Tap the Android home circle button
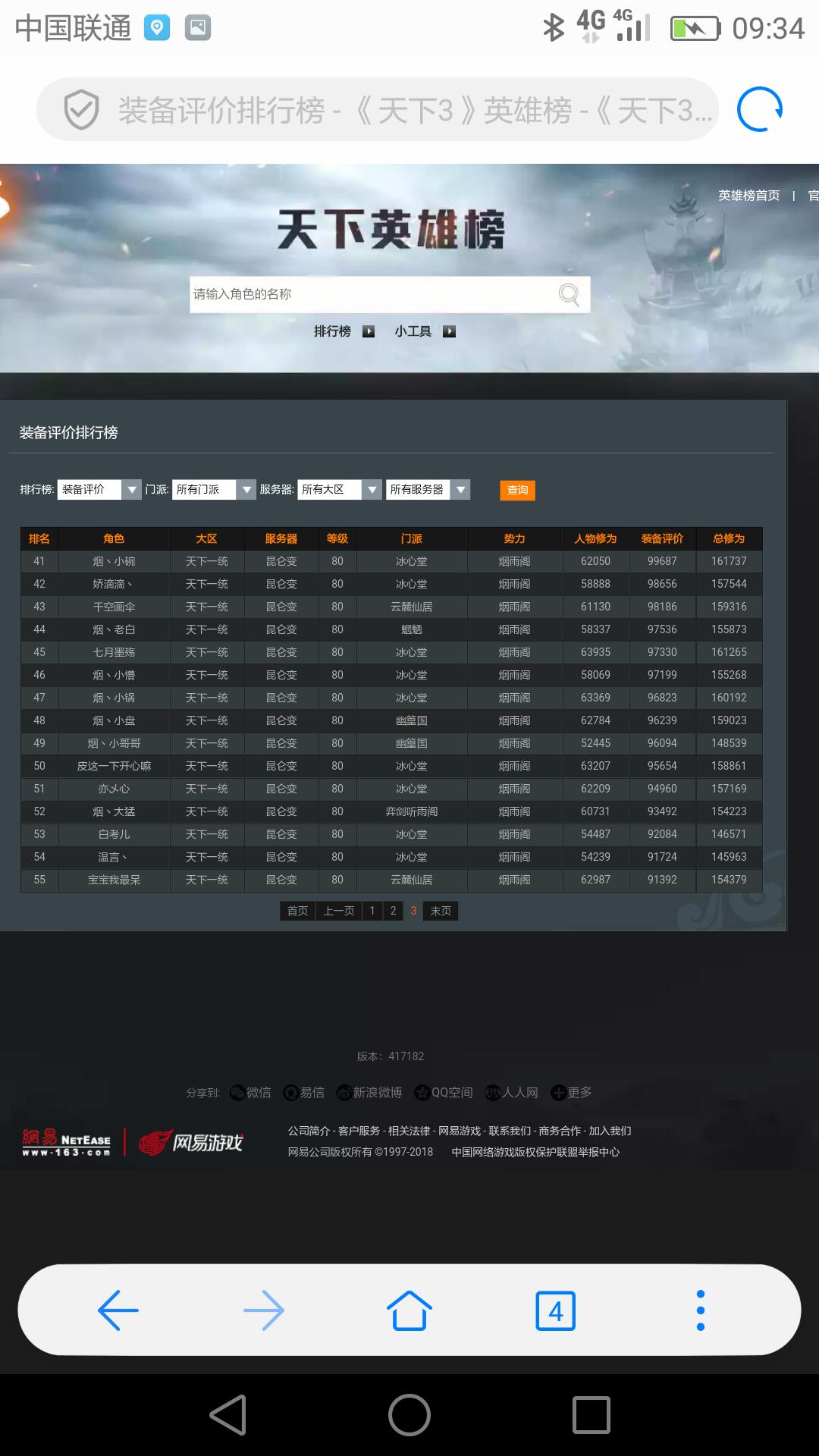This screenshot has width=819, height=1456. coord(409,1414)
